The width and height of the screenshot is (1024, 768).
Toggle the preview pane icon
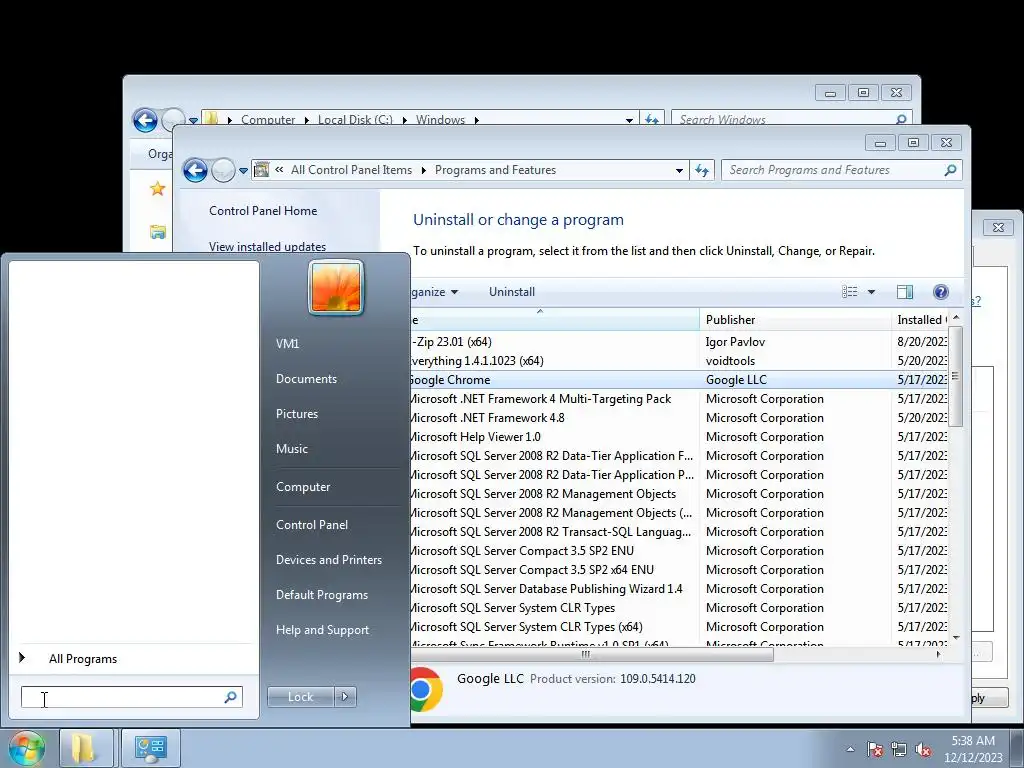[x=905, y=292]
